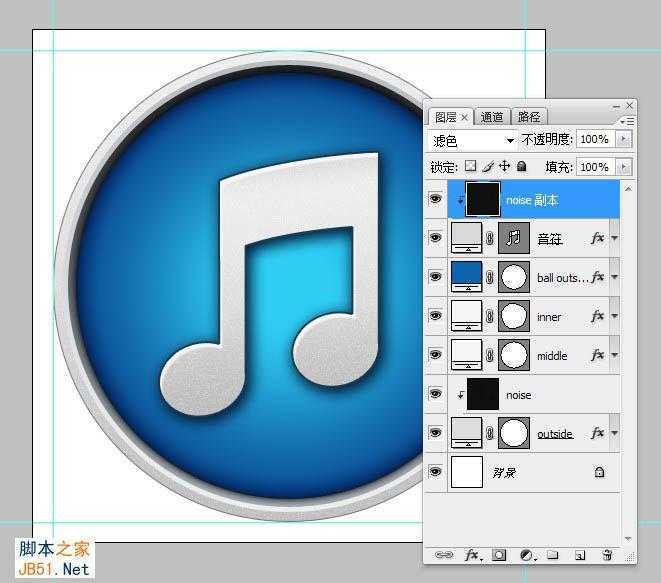Click the fx badge on inner layer

tap(597, 316)
